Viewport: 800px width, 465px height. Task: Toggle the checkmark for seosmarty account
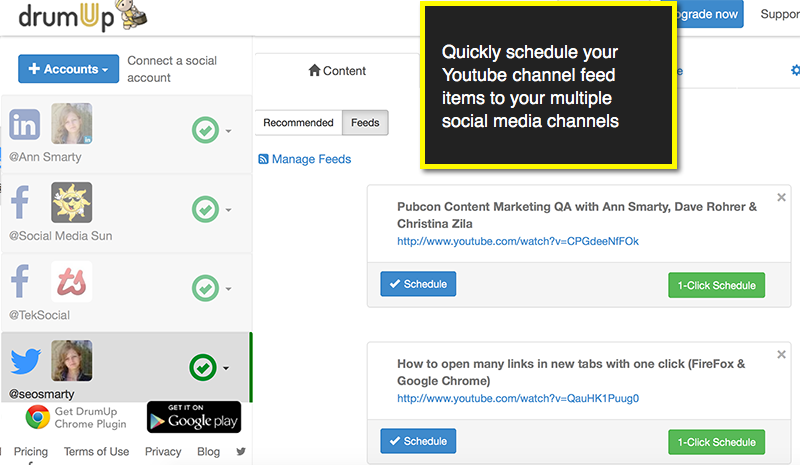coord(203,368)
